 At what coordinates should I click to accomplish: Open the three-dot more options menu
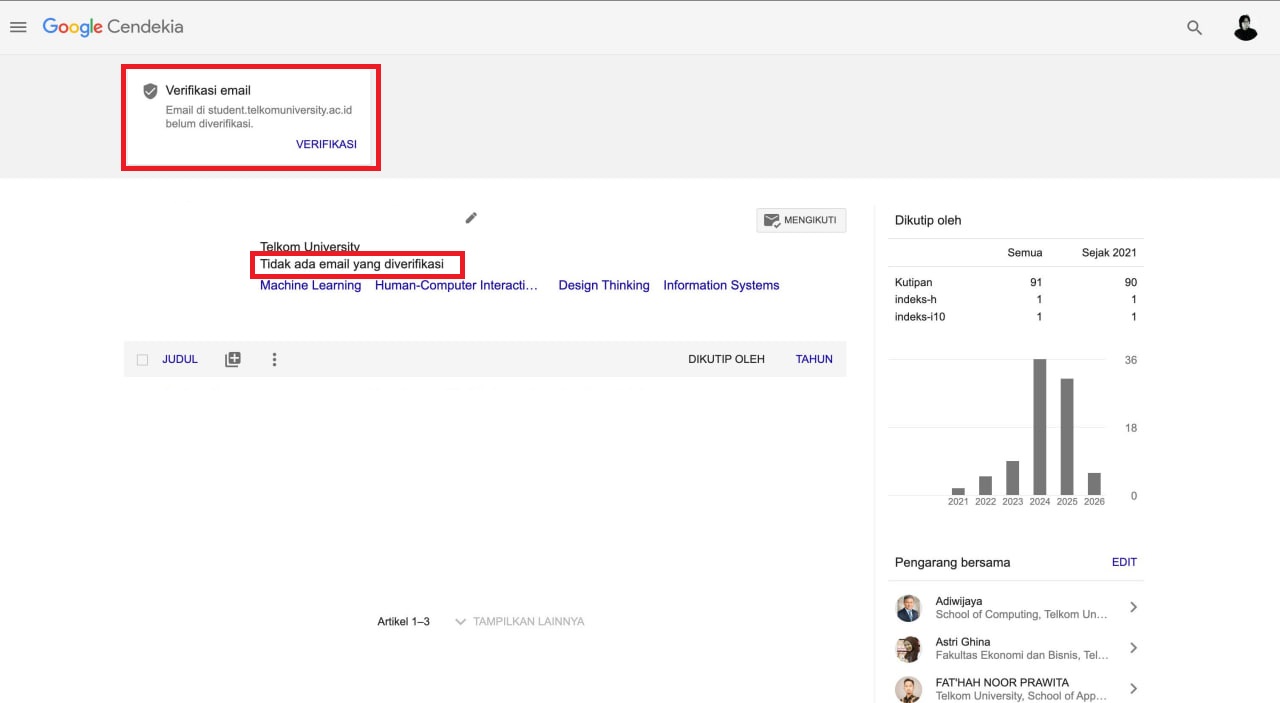point(274,359)
